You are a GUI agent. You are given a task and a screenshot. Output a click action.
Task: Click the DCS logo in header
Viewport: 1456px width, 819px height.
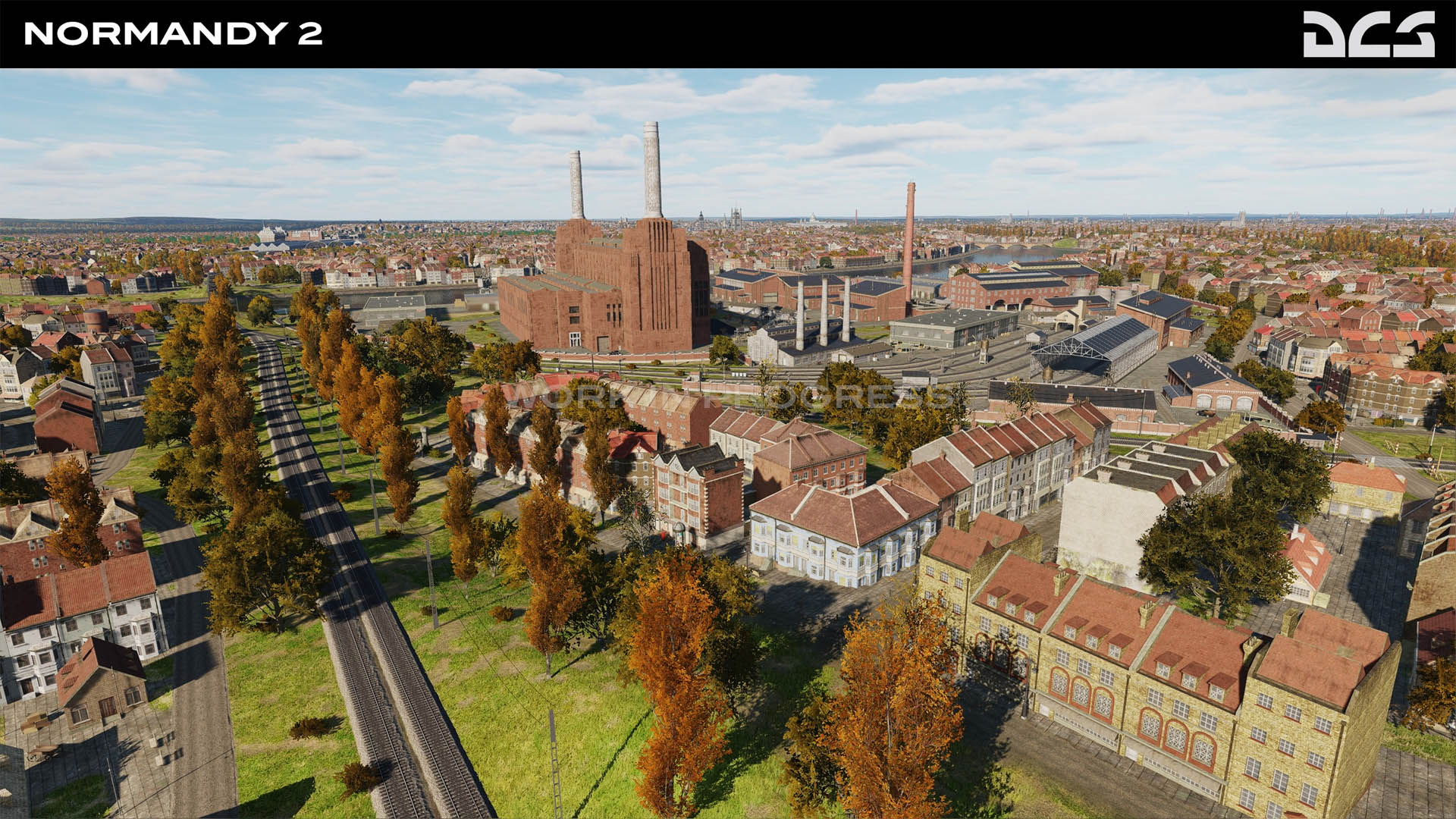pos(1368,34)
